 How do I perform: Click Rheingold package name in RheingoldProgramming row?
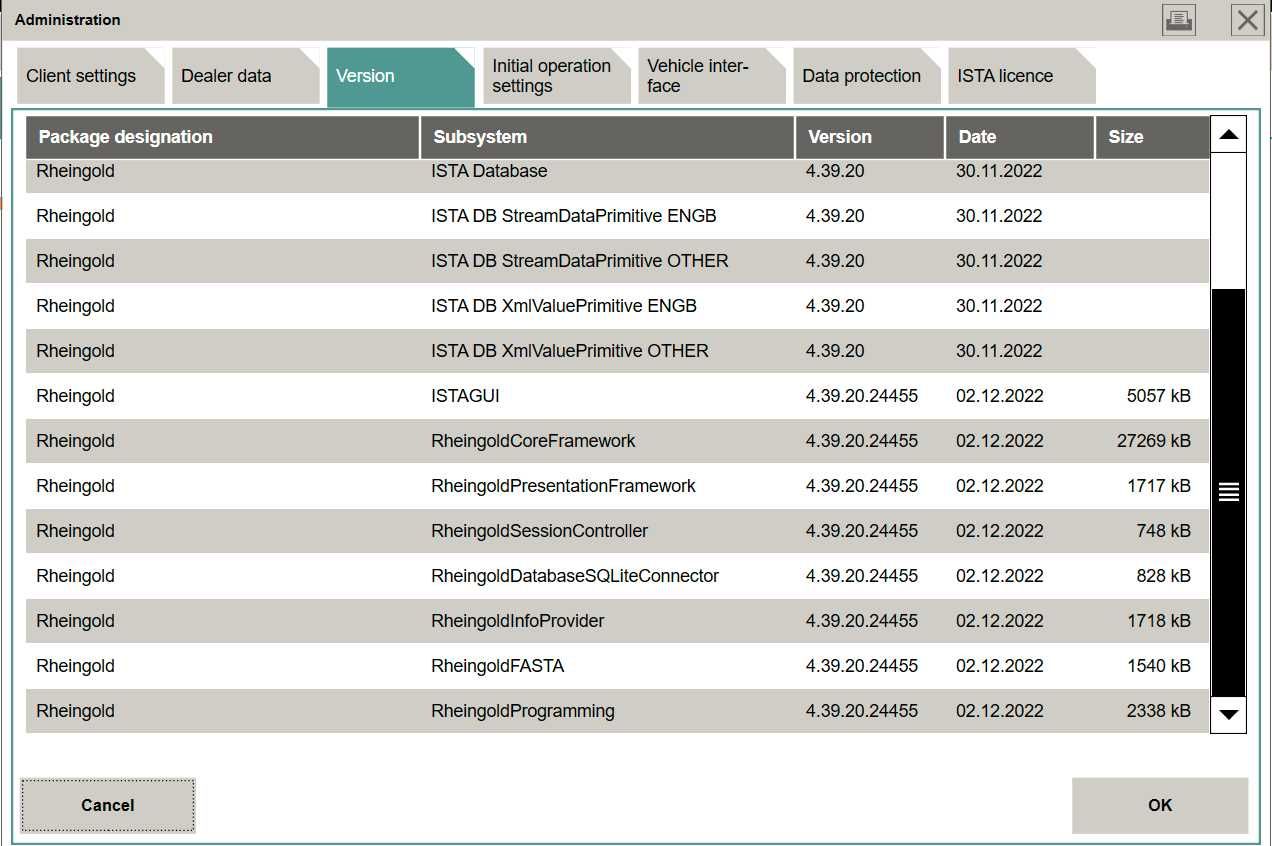75,711
